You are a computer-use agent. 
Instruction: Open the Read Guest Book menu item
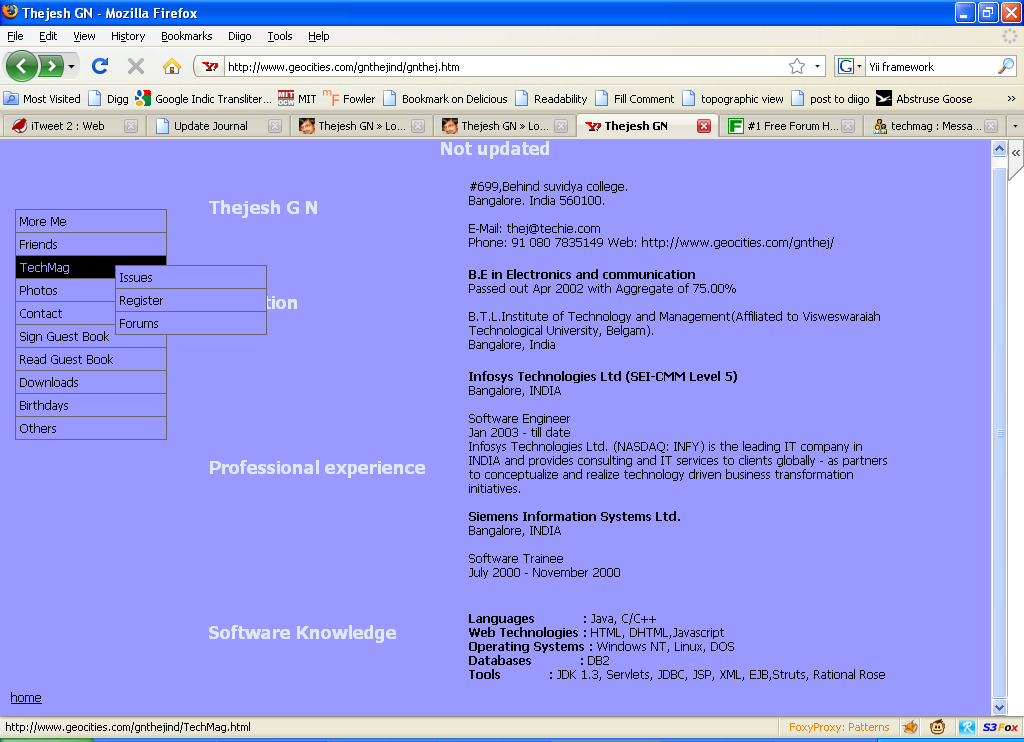click(91, 359)
